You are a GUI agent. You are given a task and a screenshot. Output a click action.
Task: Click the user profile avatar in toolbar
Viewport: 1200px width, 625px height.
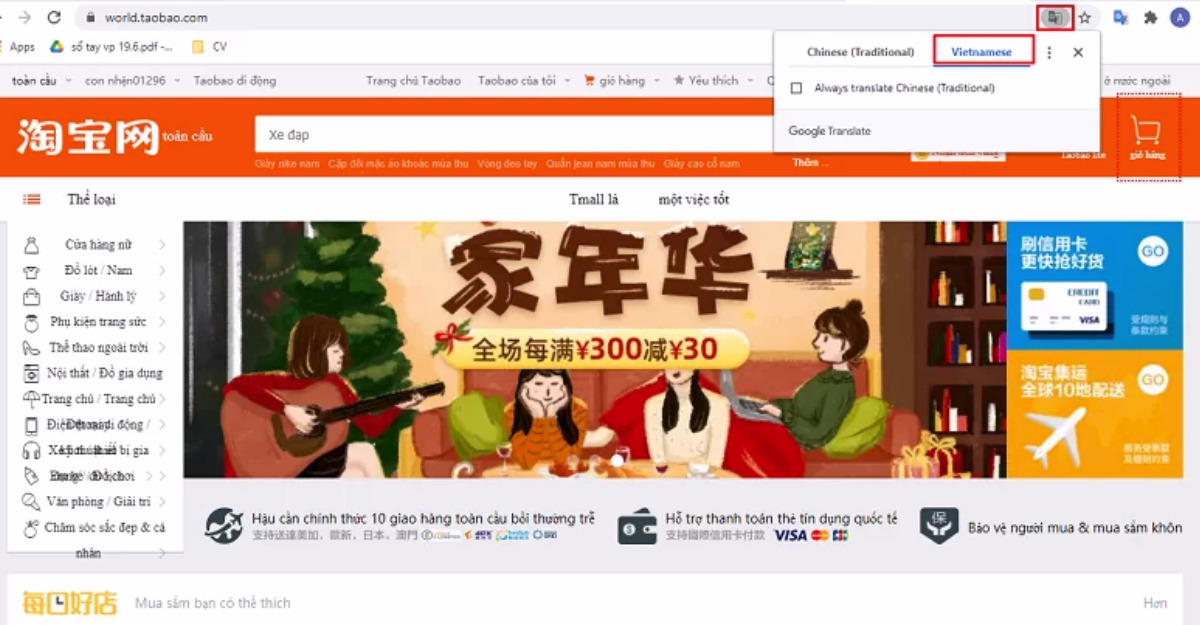coord(1179,17)
